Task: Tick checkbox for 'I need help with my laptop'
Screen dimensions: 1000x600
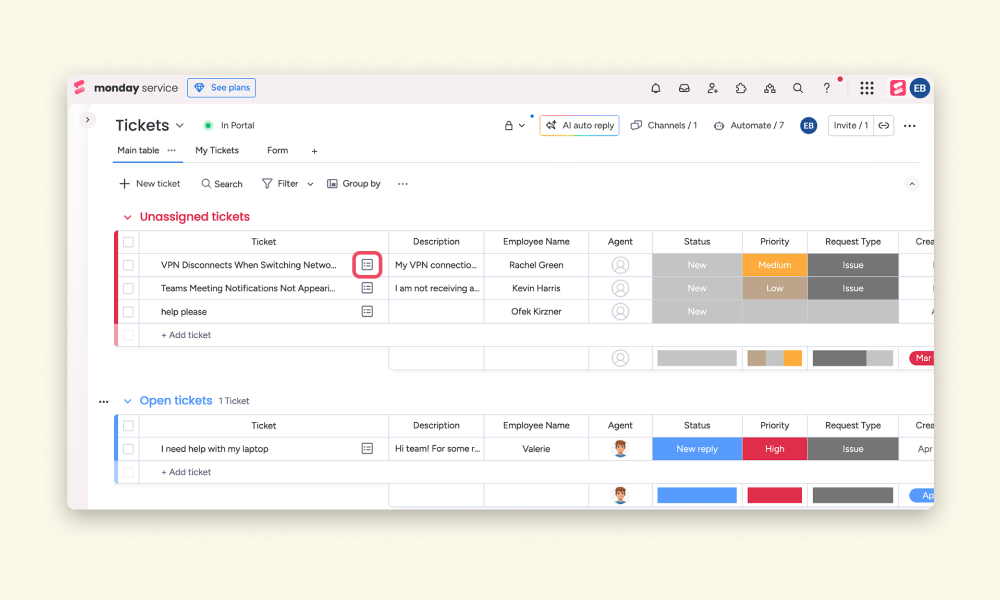Action: [128, 449]
